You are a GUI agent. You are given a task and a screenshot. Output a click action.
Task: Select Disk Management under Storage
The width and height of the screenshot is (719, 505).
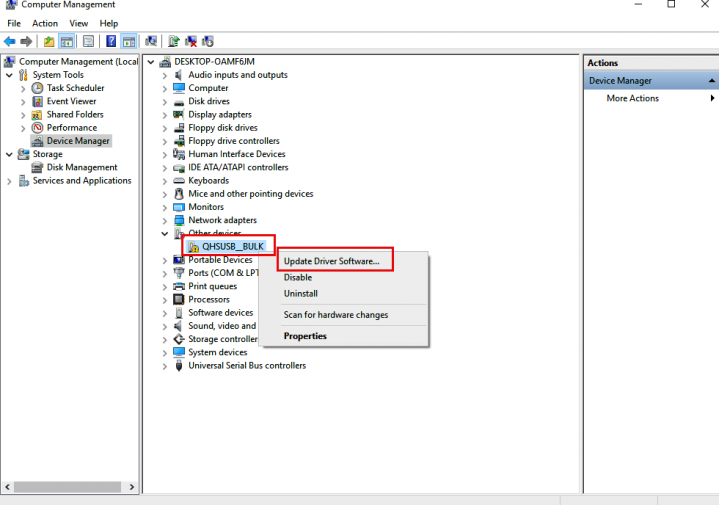(81, 167)
